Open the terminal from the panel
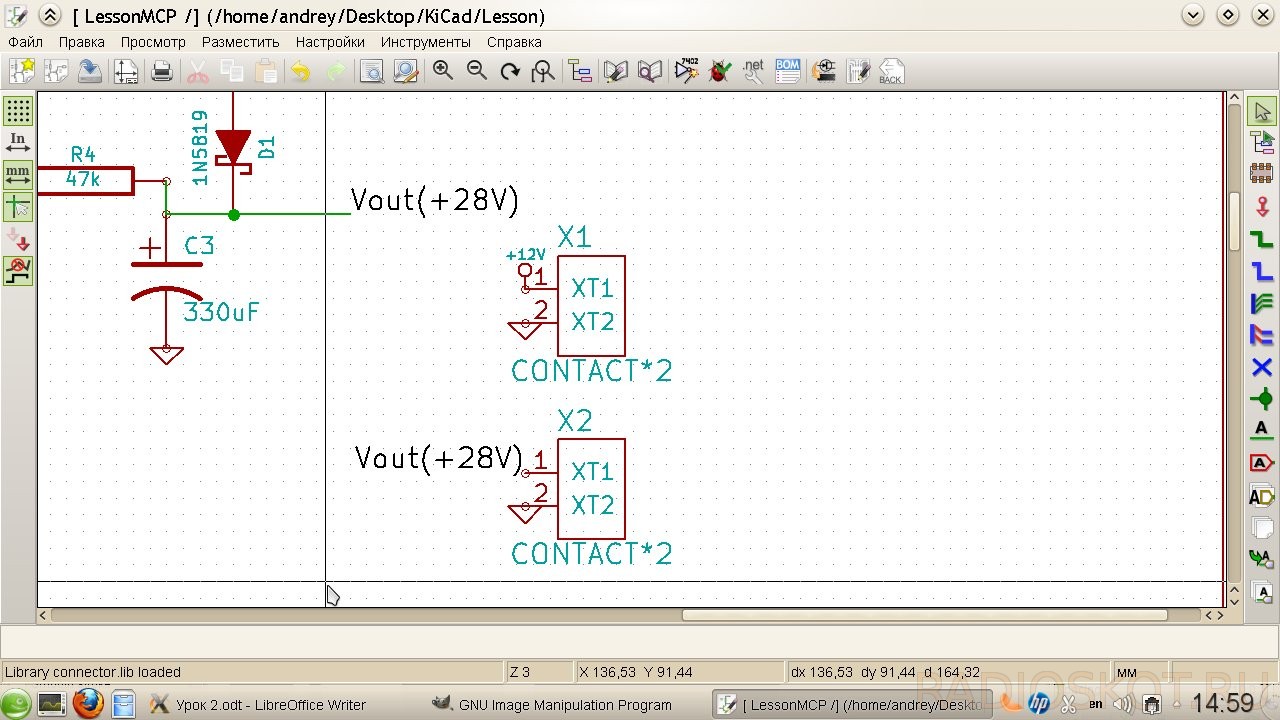 51,704
